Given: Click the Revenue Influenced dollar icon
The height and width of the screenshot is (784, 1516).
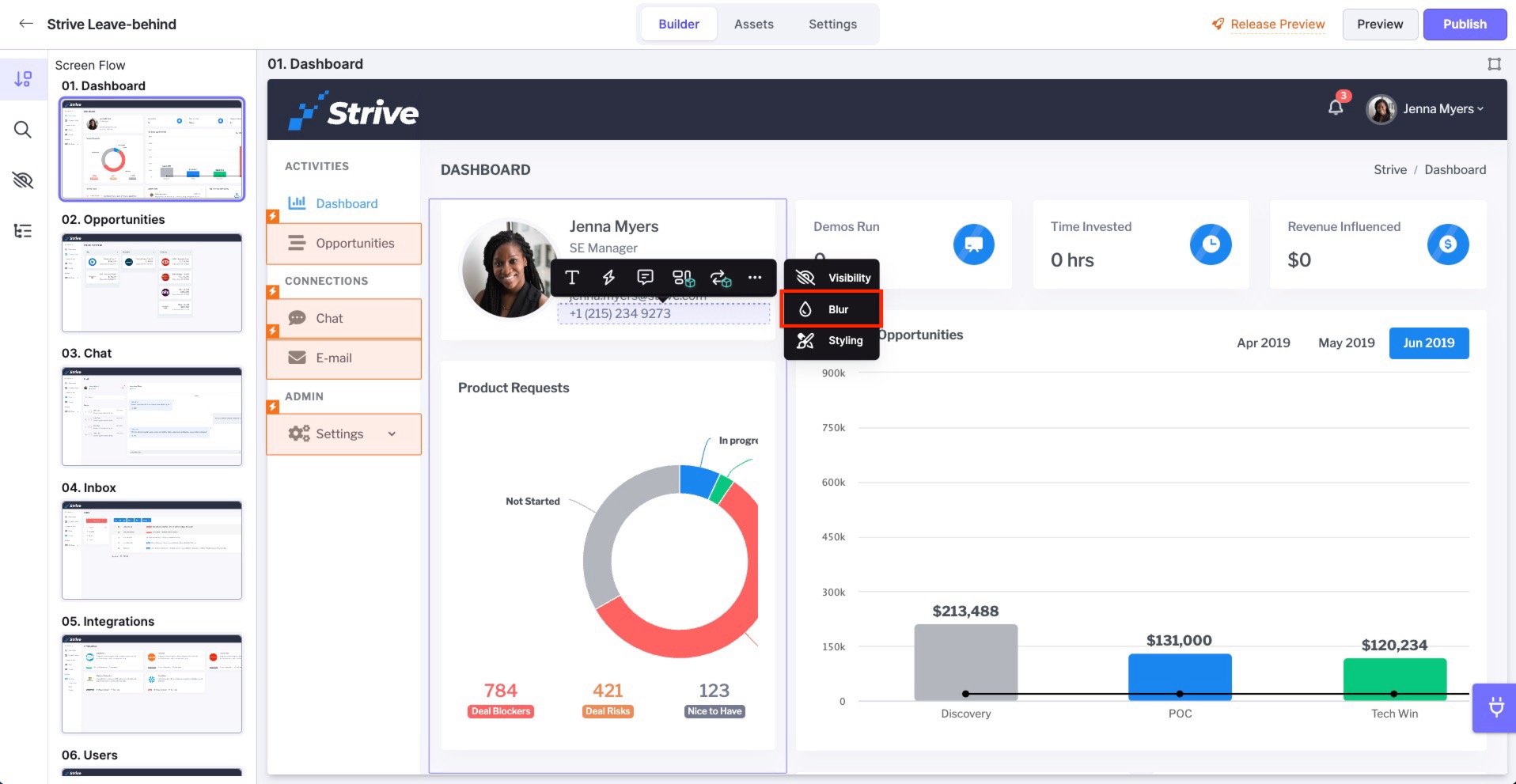Looking at the screenshot, I should (1448, 244).
